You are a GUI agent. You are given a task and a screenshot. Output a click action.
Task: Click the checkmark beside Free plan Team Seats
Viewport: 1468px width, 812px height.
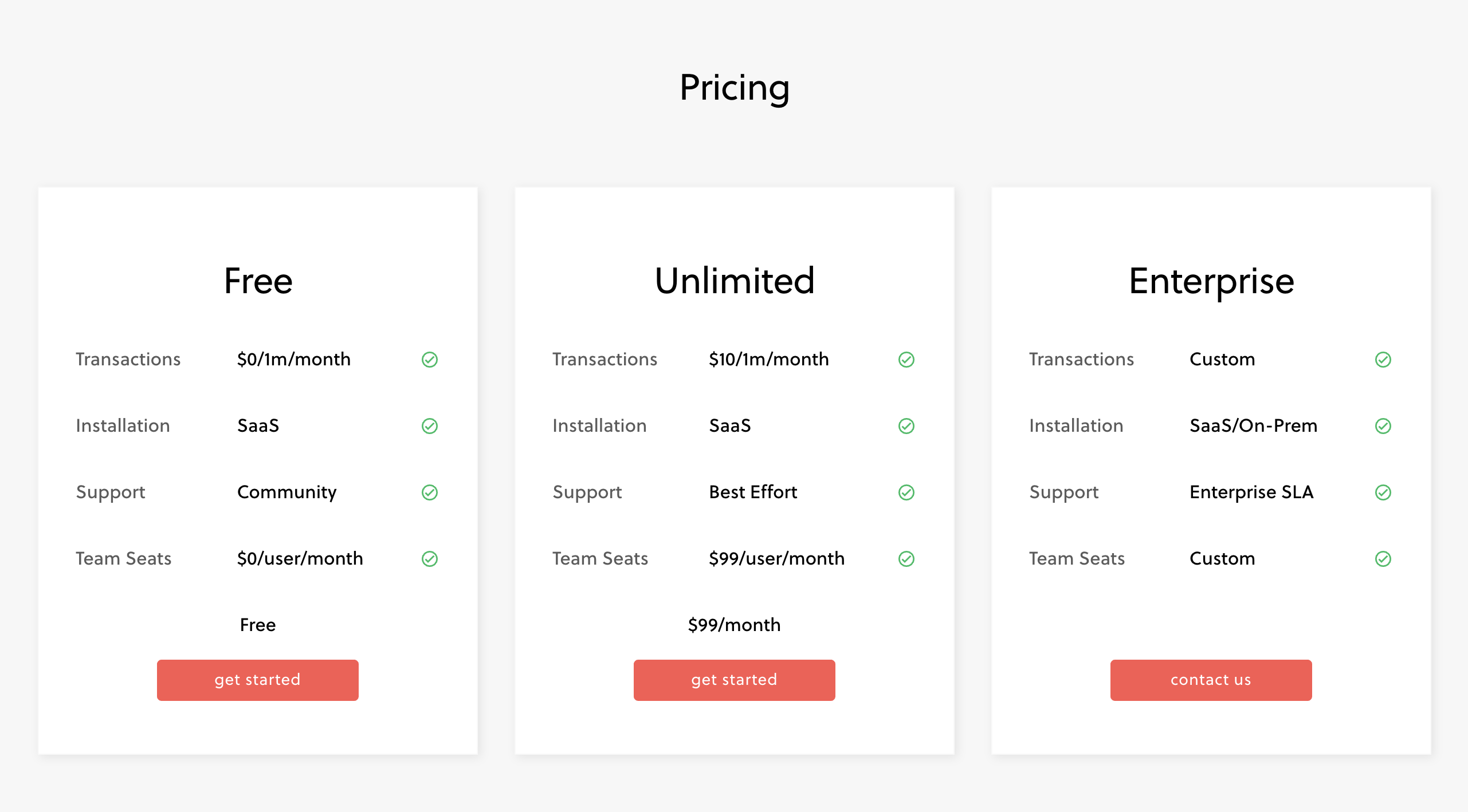pyautogui.click(x=430, y=558)
